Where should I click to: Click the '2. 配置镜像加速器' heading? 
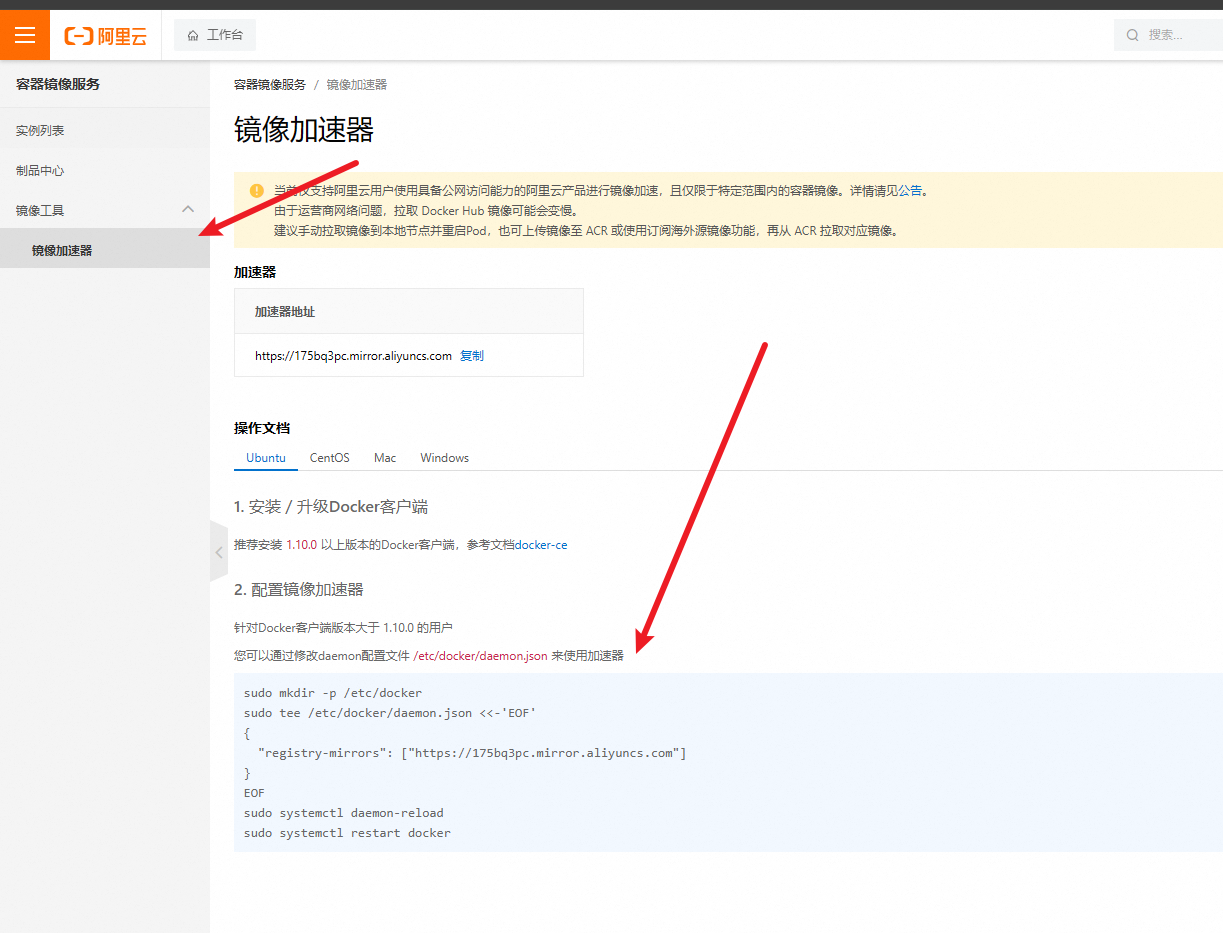coord(299,589)
